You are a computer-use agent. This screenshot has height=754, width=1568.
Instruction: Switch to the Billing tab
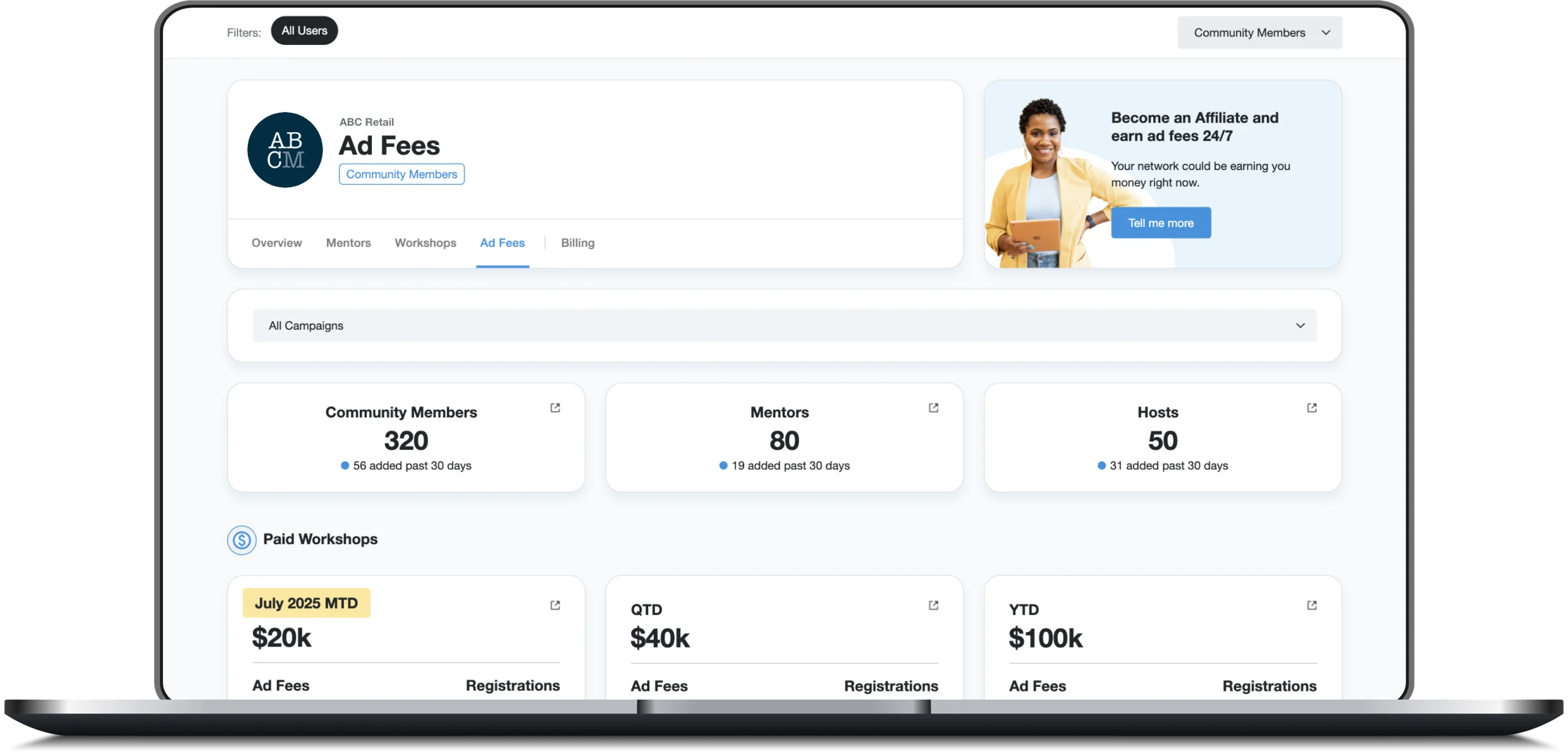coord(577,243)
